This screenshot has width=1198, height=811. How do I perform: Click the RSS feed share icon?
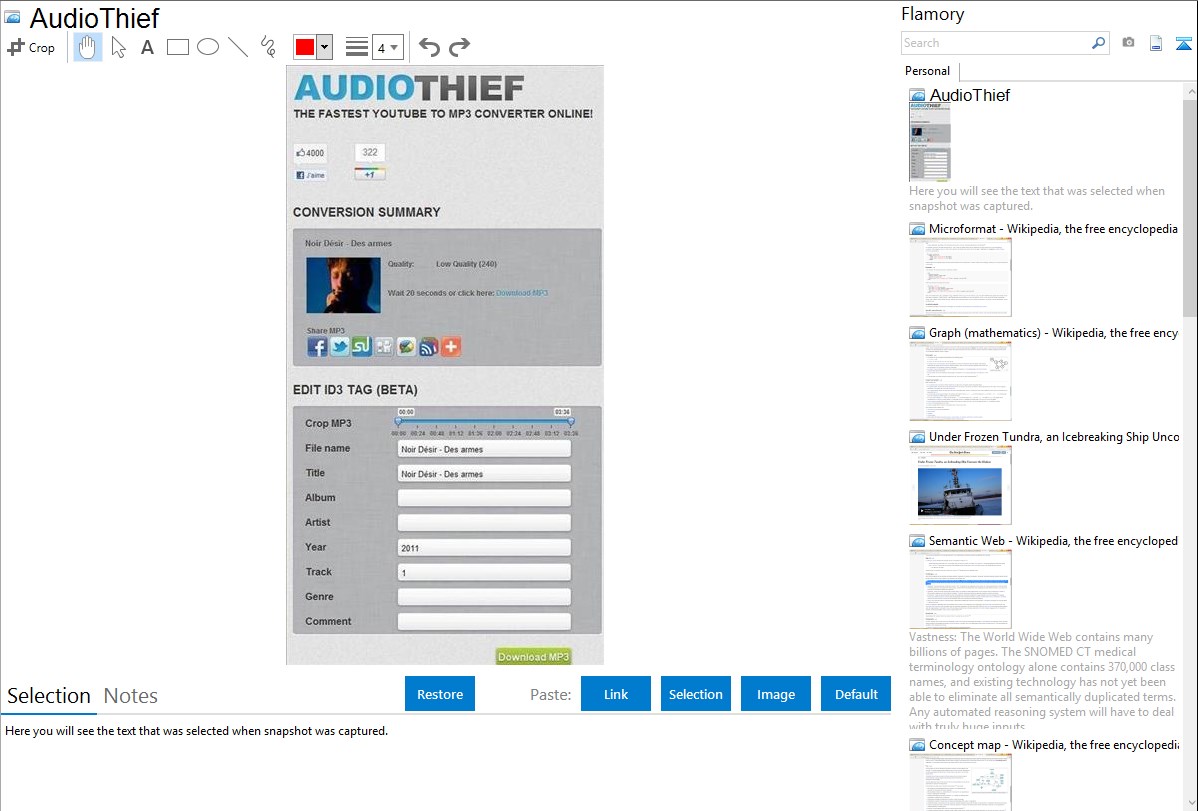(429, 347)
